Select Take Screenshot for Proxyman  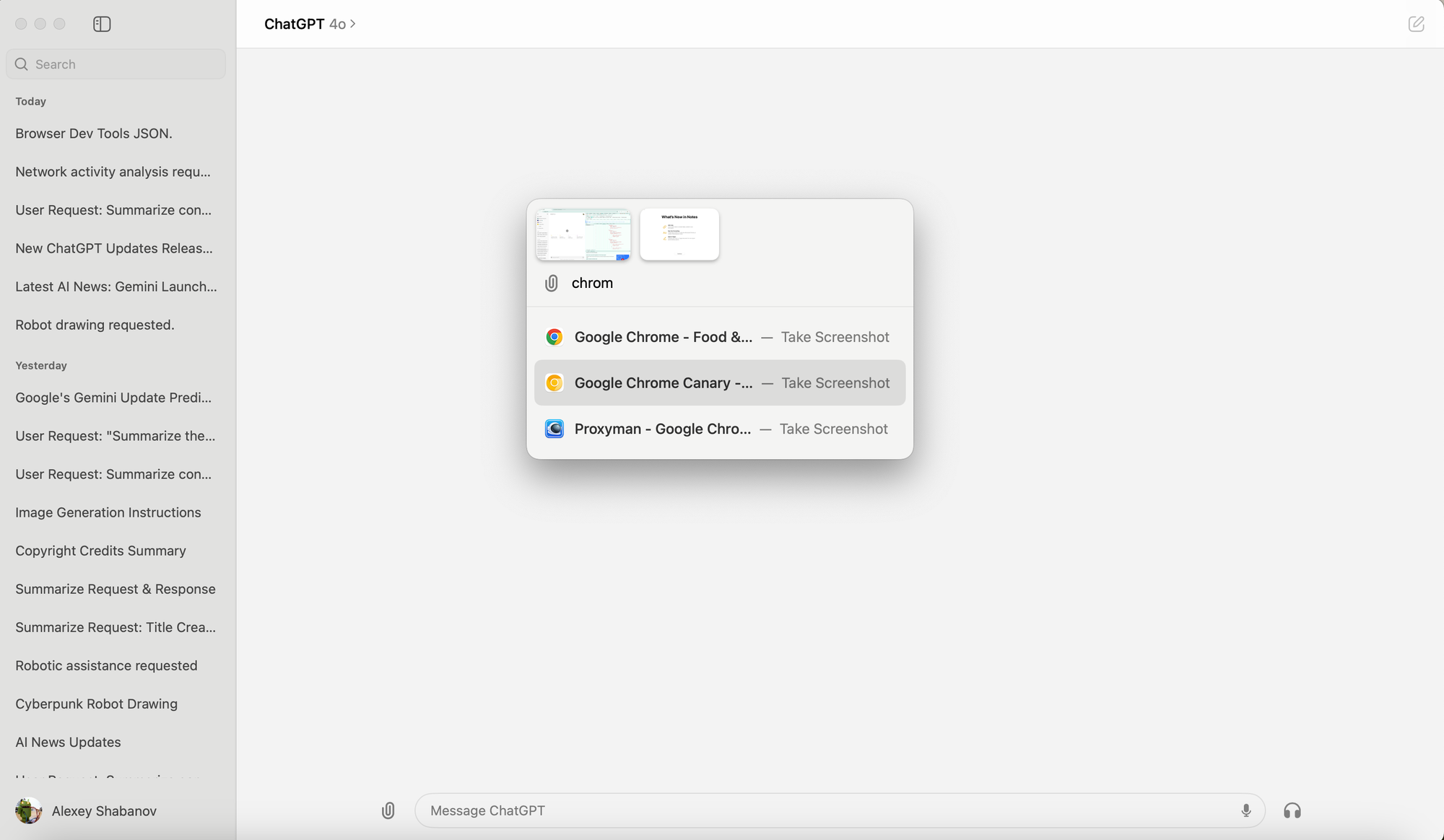pyautogui.click(x=834, y=429)
